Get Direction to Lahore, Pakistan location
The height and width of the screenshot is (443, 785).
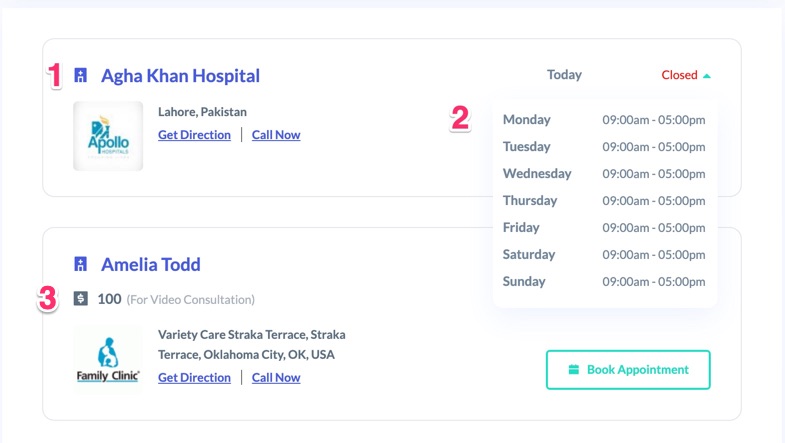click(194, 135)
